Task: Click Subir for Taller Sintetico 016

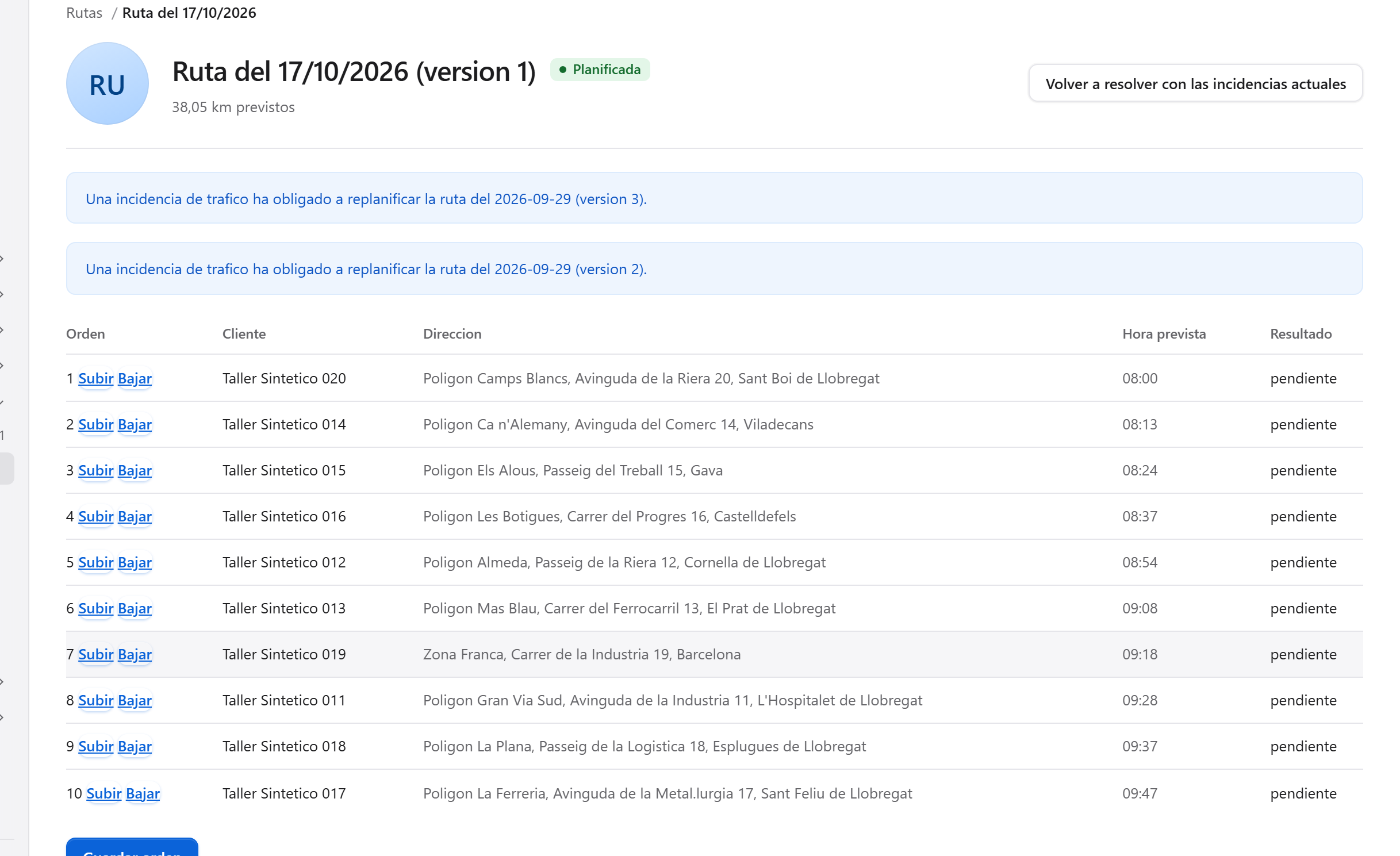Action: click(96, 516)
